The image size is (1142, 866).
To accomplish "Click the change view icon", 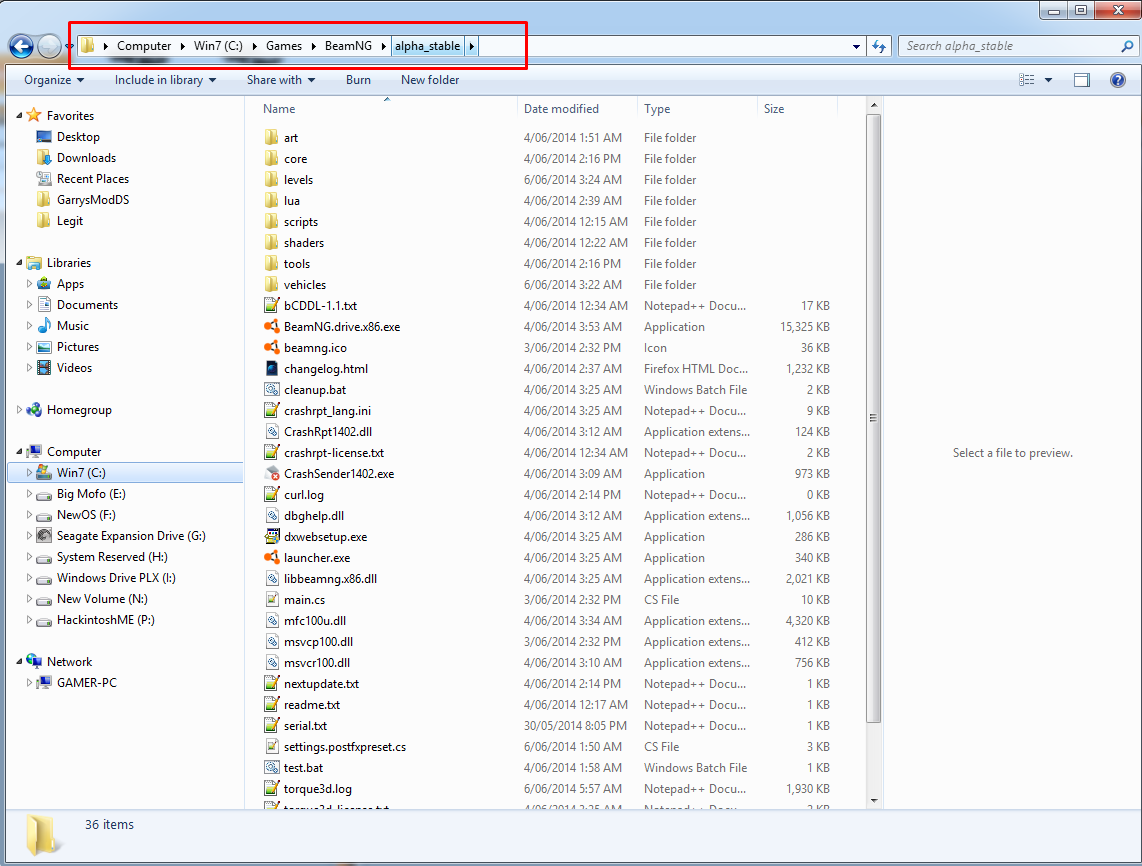I will pyautogui.click(x=1026, y=80).
